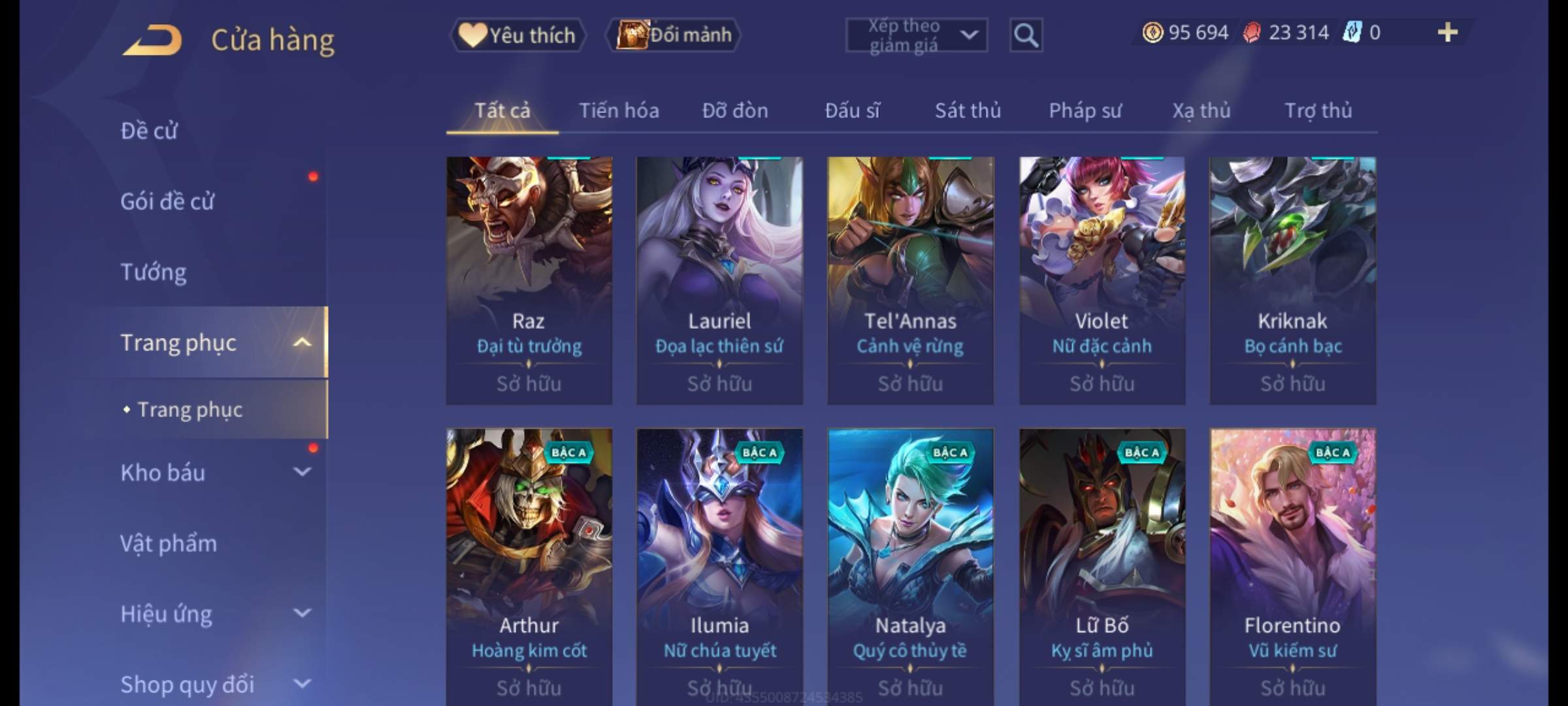Click the back arrow icon

pos(152,41)
